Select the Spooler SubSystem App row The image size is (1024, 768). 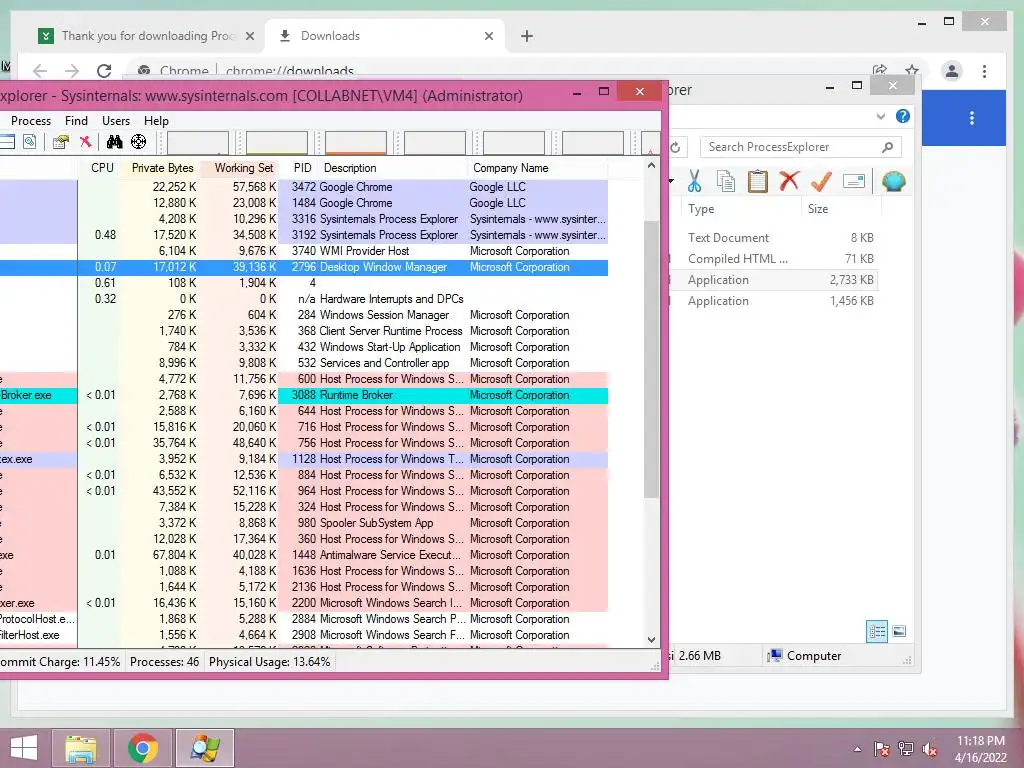pos(304,523)
